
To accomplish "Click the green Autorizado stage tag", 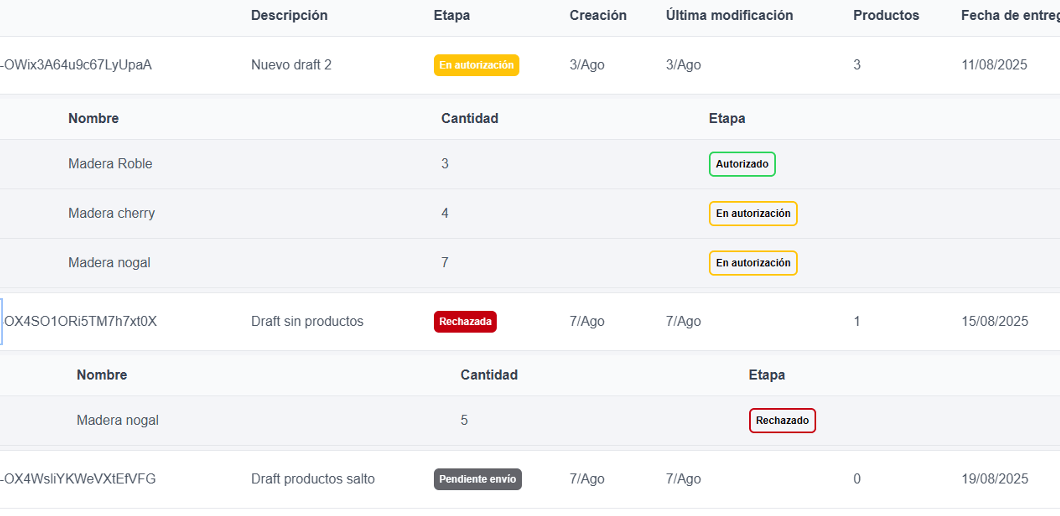I will [742, 164].
